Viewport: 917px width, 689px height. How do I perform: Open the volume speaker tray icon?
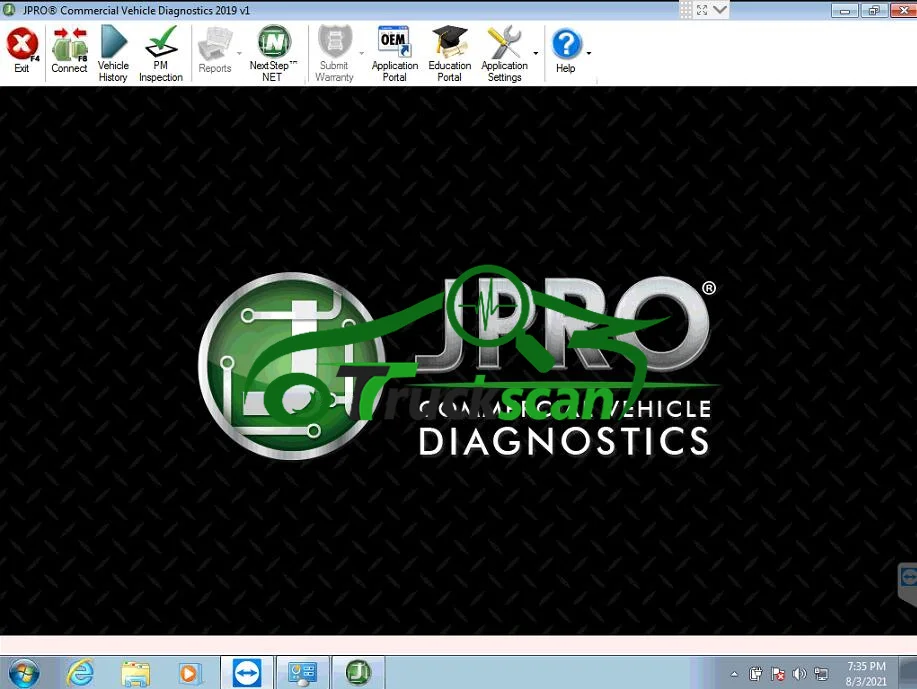[x=799, y=674]
